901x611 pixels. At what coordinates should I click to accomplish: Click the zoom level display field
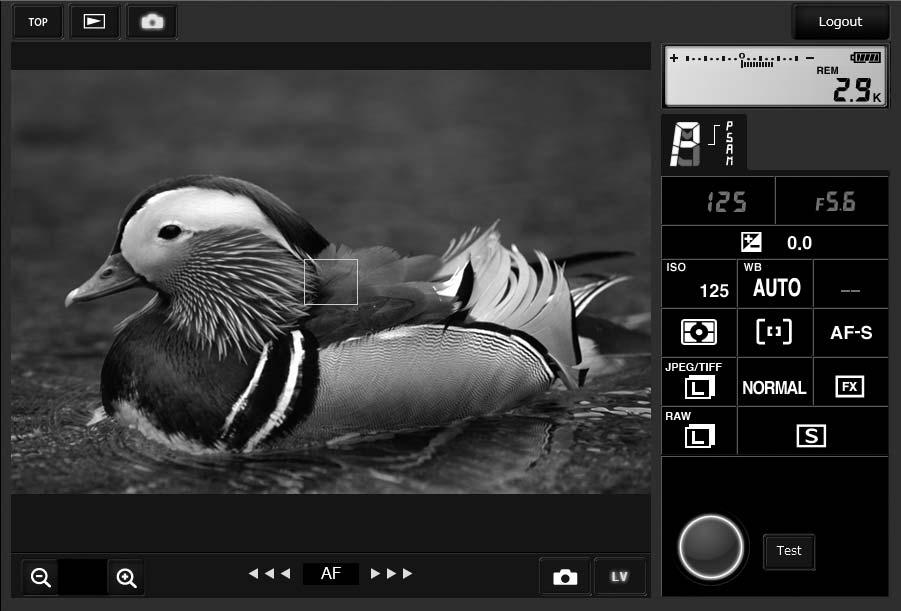click(x=83, y=577)
